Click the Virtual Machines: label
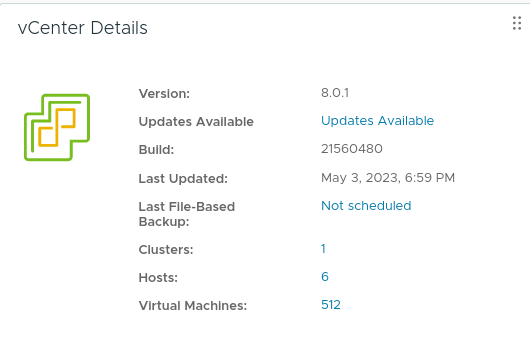This screenshot has height=362, width=530. pyautogui.click(x=193, y=306)
